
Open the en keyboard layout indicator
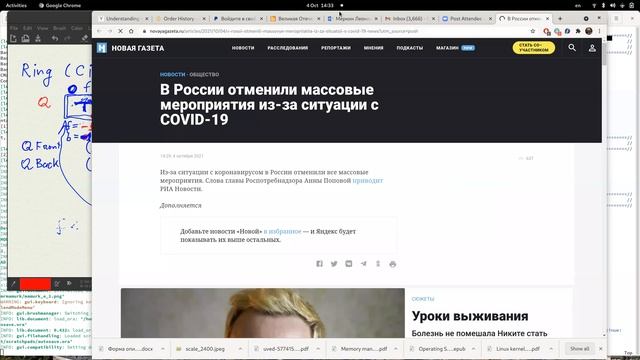578,5
